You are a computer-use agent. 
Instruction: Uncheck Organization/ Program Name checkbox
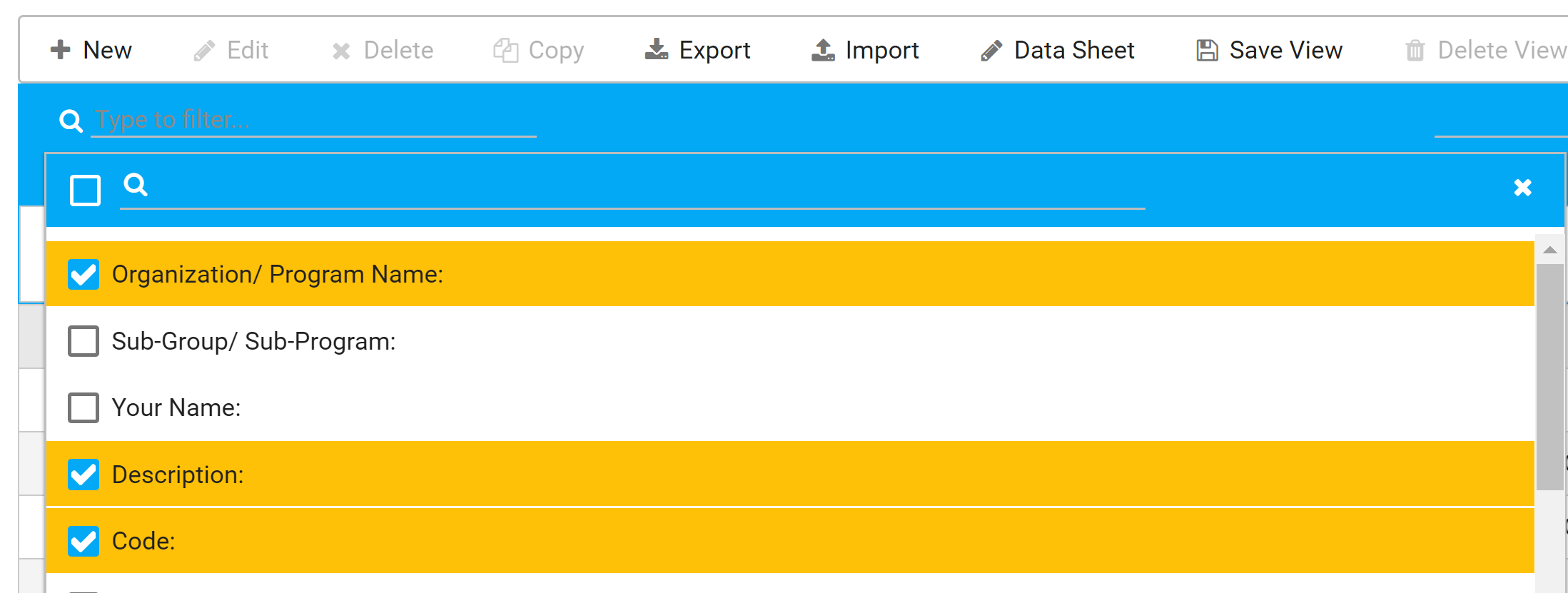point(84,274)
